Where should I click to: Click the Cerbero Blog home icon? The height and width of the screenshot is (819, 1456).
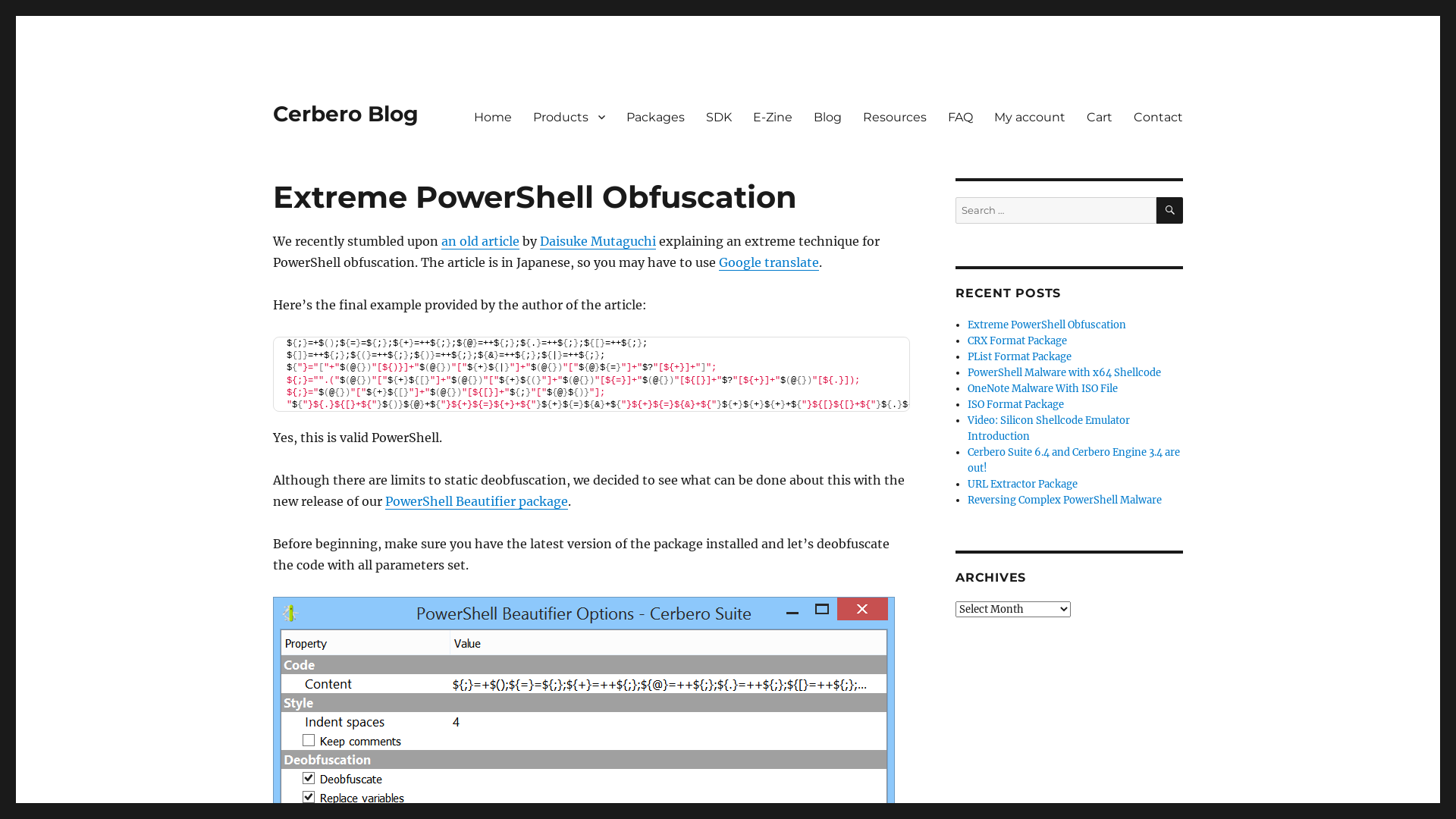pyautogui.click(x=345, y=114)
